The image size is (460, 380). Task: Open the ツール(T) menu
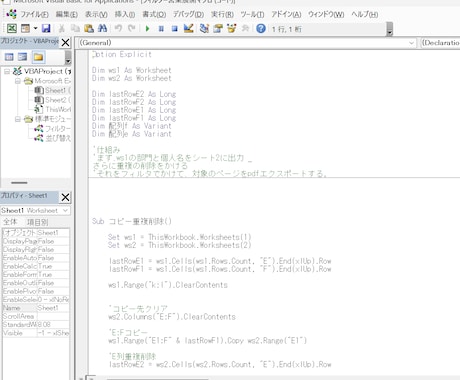click(x=252, y=14)
